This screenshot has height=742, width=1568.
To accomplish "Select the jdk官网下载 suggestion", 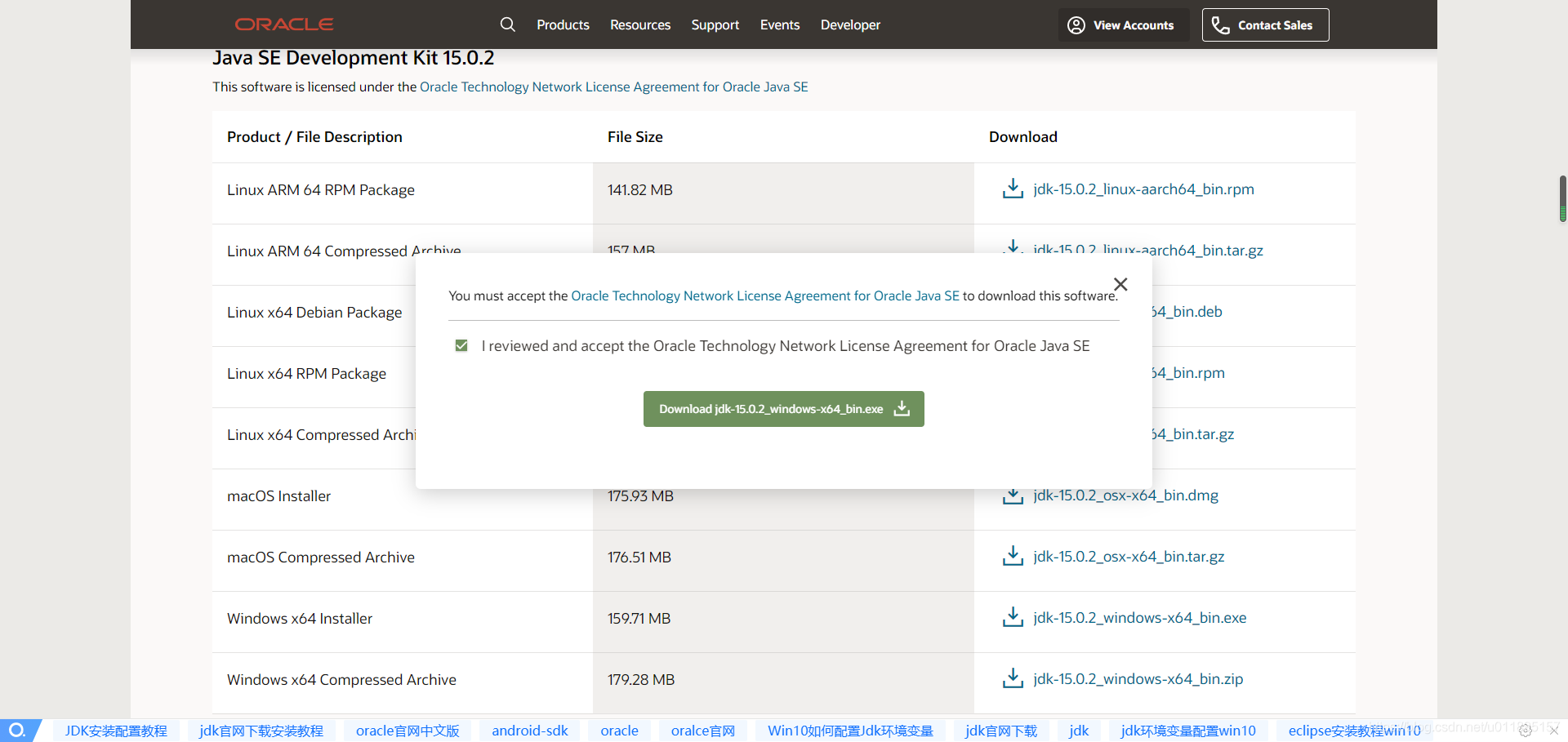I will pyautogui.click(x=1001, y=731).
